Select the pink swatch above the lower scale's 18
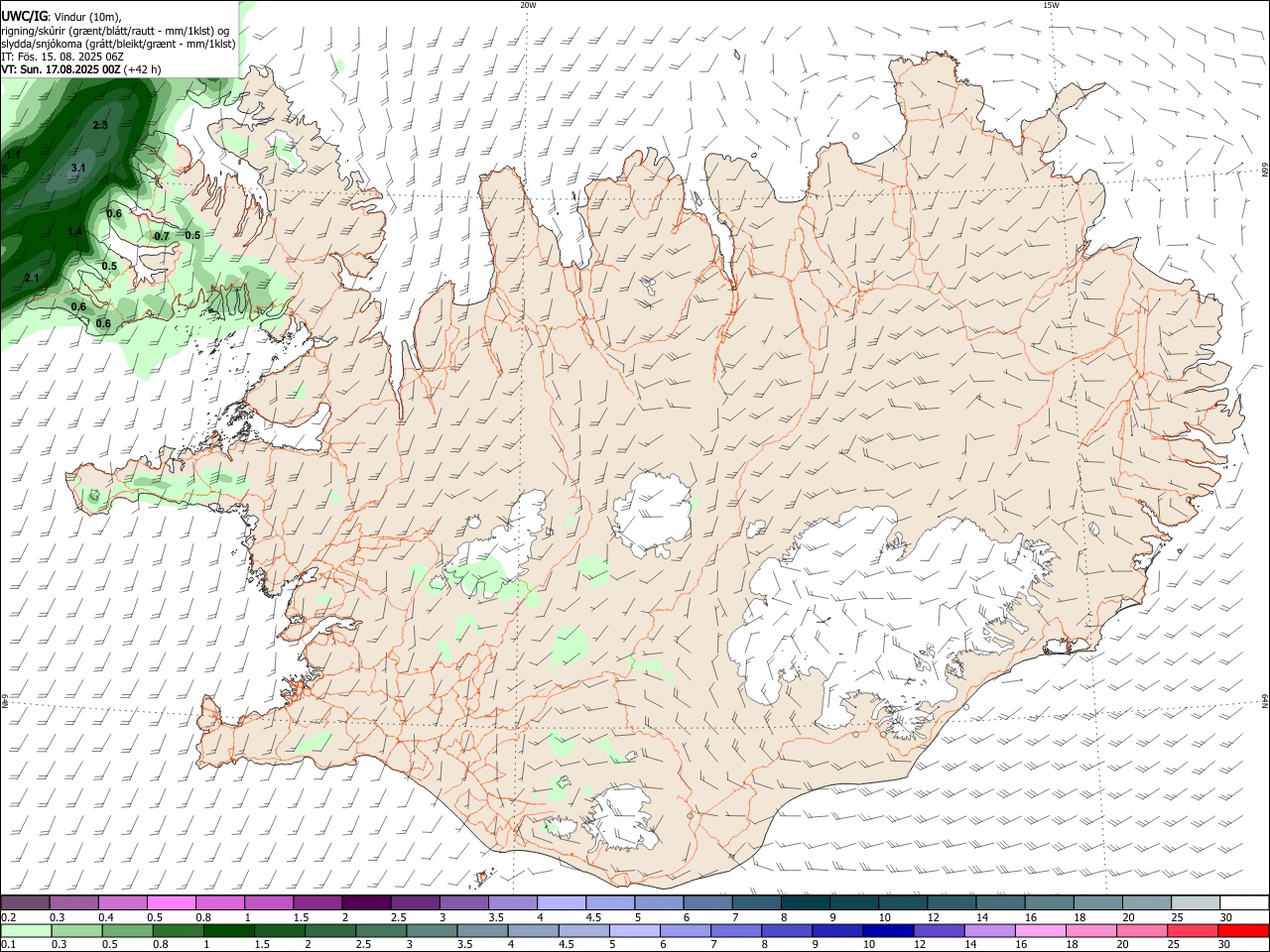1270x952 pixels. click(1089, 931)
